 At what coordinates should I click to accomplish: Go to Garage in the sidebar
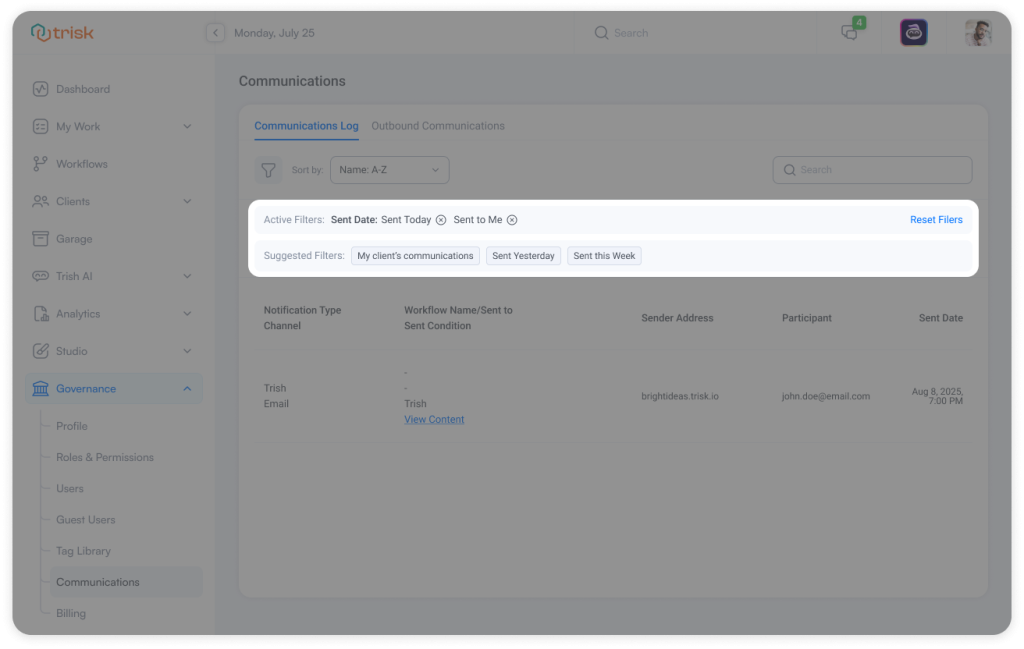click(74, 239)
